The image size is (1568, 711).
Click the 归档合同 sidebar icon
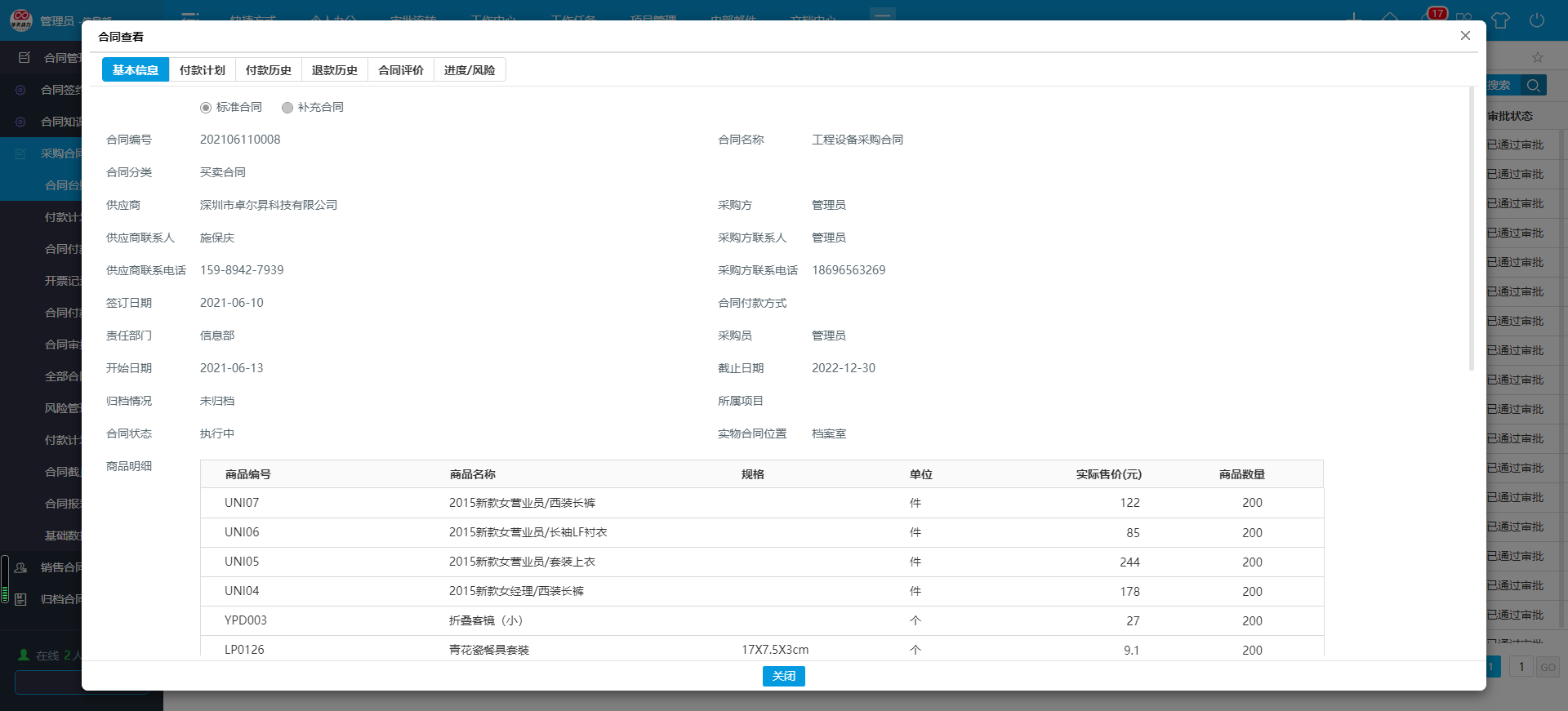(x=21, y=599)
